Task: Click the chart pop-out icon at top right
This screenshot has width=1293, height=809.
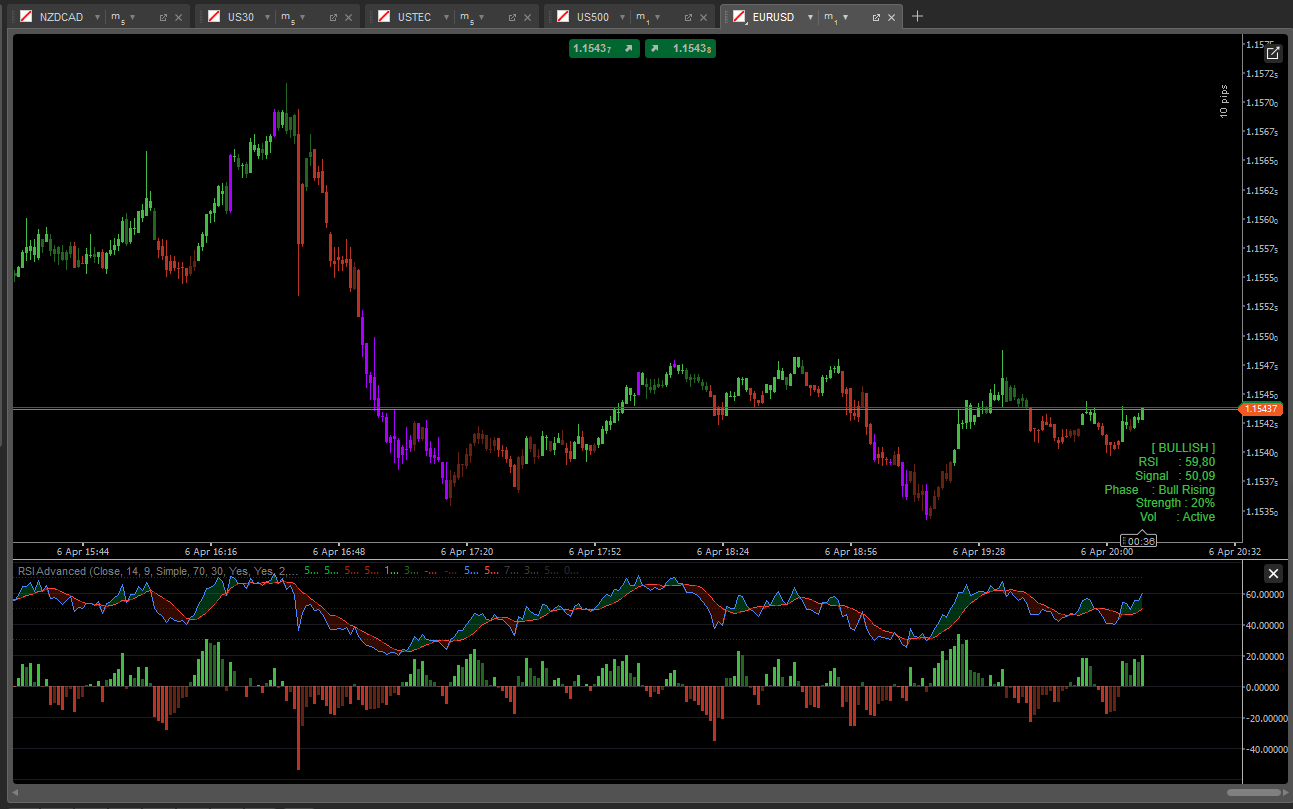Action: (x=1273, y=54)
